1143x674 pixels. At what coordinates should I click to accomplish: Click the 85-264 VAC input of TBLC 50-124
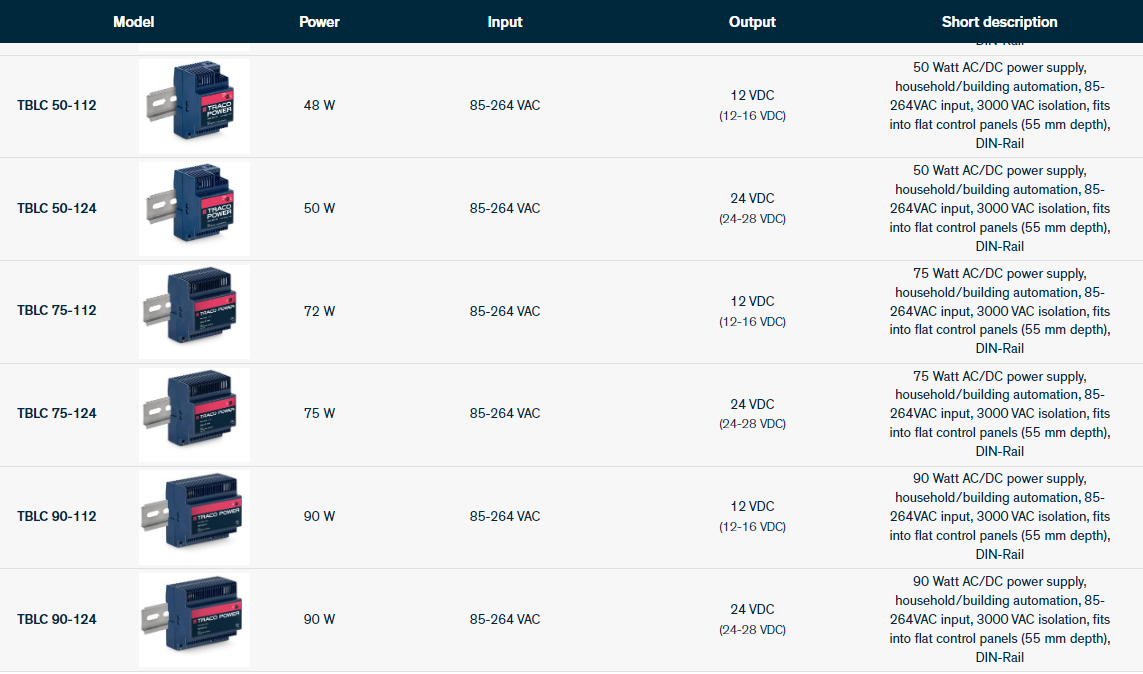tap(505, 208)
